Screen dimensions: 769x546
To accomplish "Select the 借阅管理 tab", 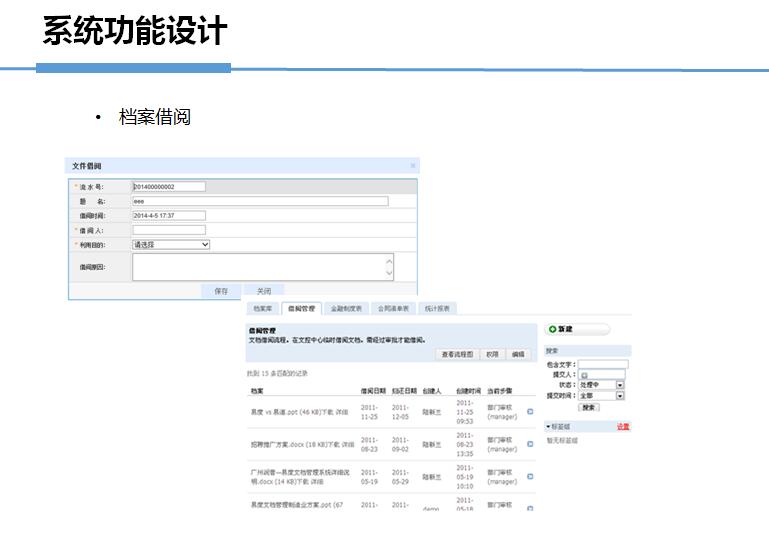I will pos(301,309).
